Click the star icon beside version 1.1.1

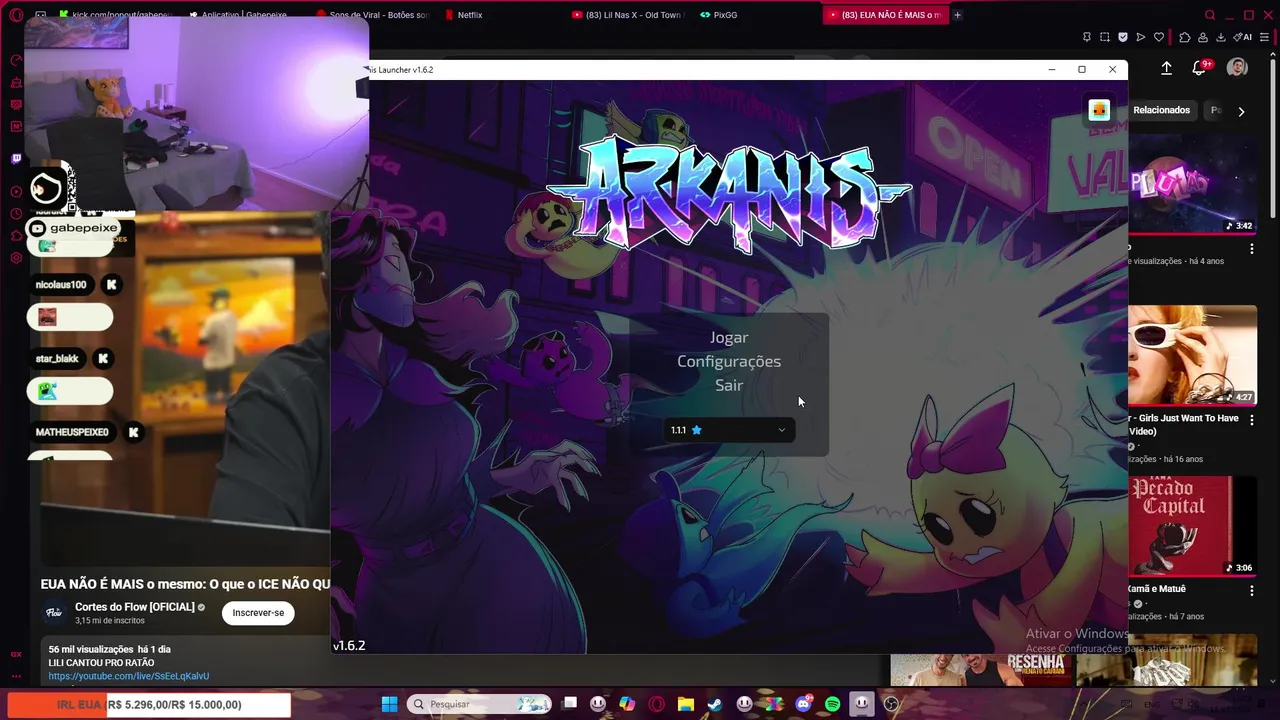click(x=697, y=430)
